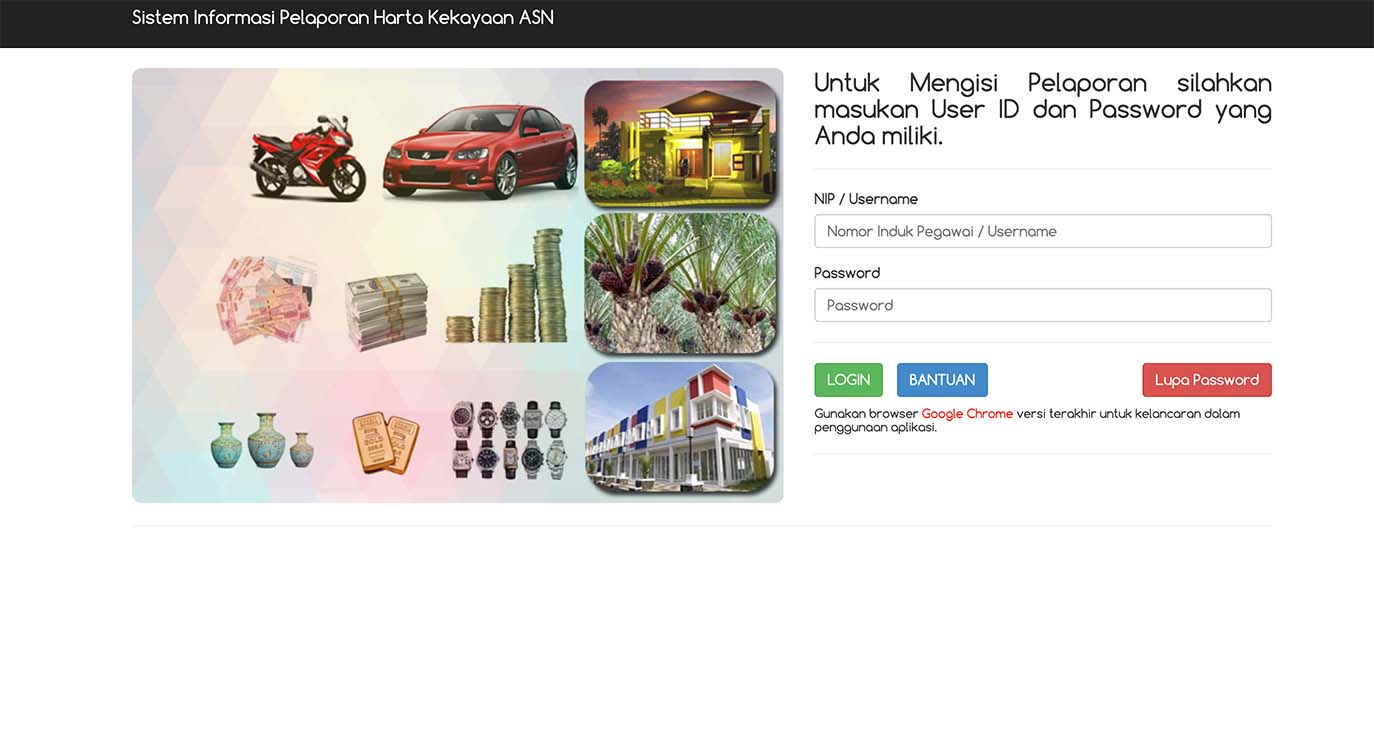Screen dimensions: 1374x735
Task: Select the stacked gold coins image
Action: coord(507,290)
